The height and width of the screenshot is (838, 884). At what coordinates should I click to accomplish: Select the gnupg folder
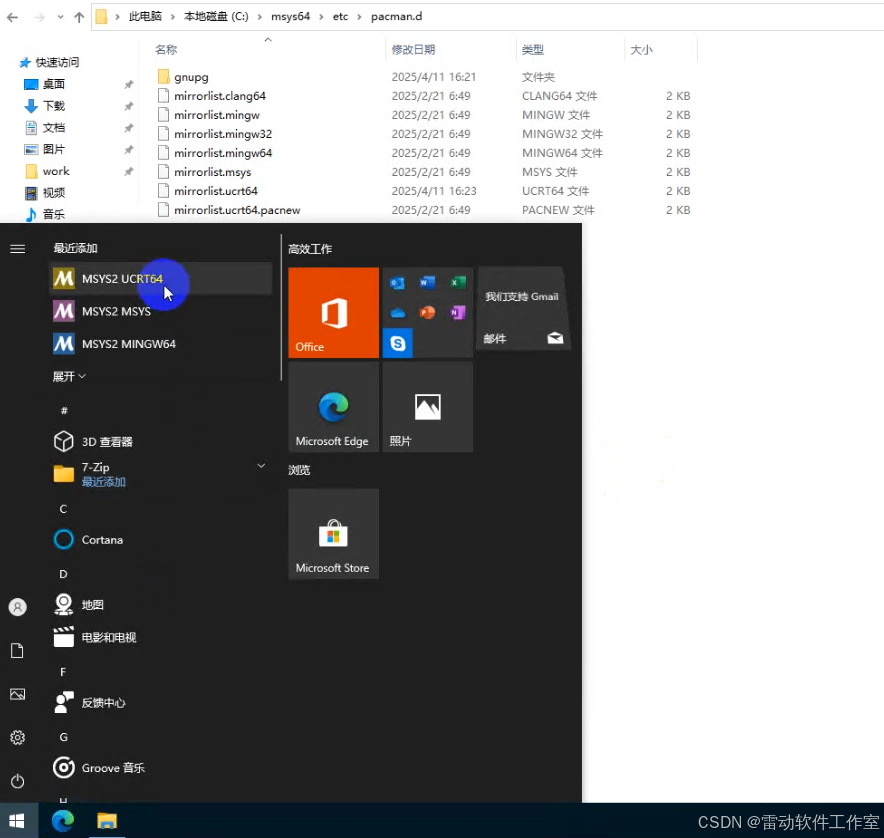coord(191,77)
